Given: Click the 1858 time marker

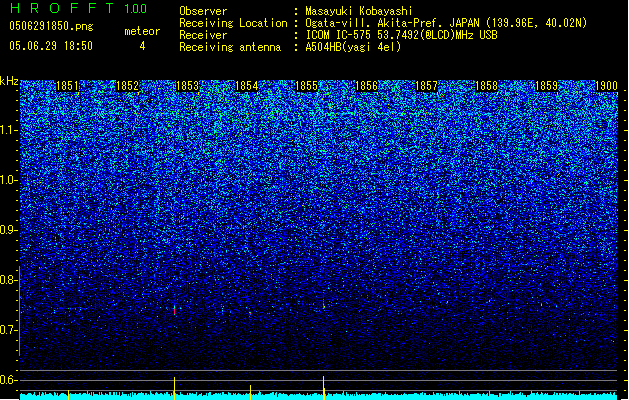Looking at the screenshot, I should tap(486, 86).
